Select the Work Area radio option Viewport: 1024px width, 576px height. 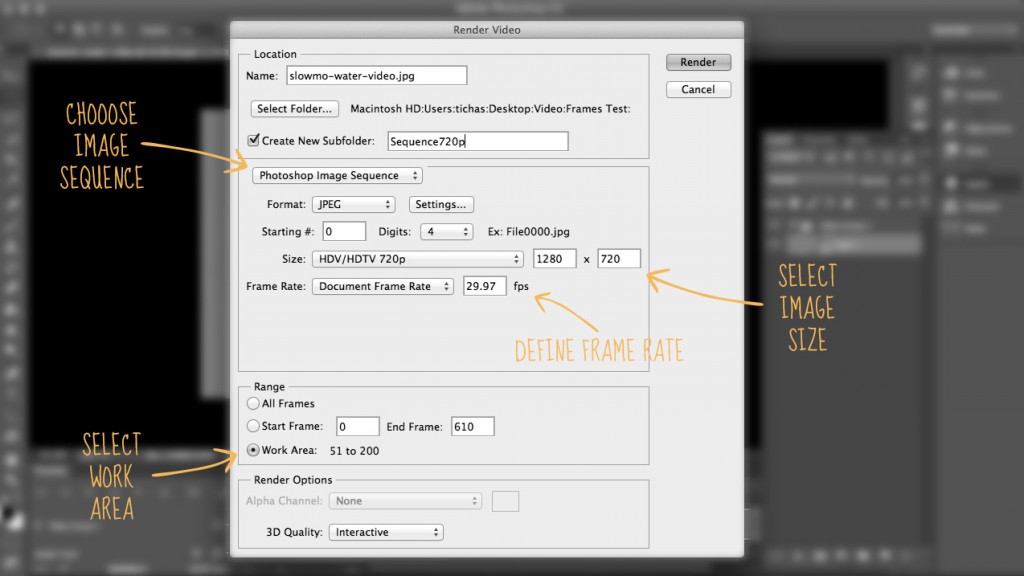coord(253,450)
